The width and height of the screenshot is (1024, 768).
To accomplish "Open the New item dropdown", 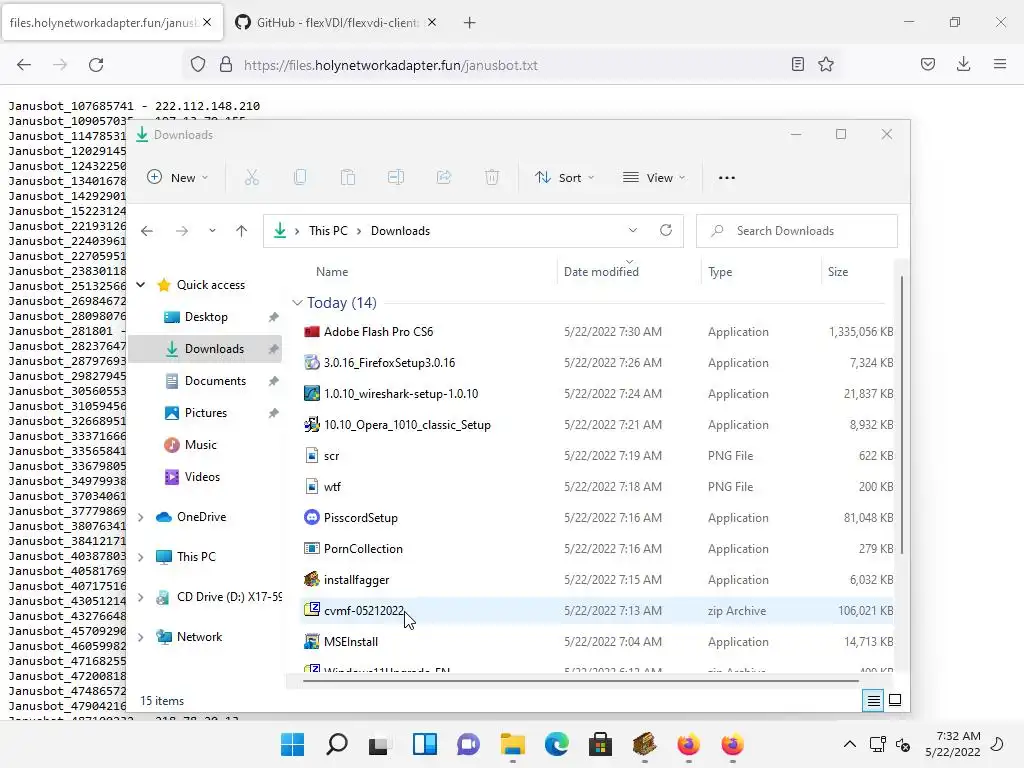I will coord(178,178).
